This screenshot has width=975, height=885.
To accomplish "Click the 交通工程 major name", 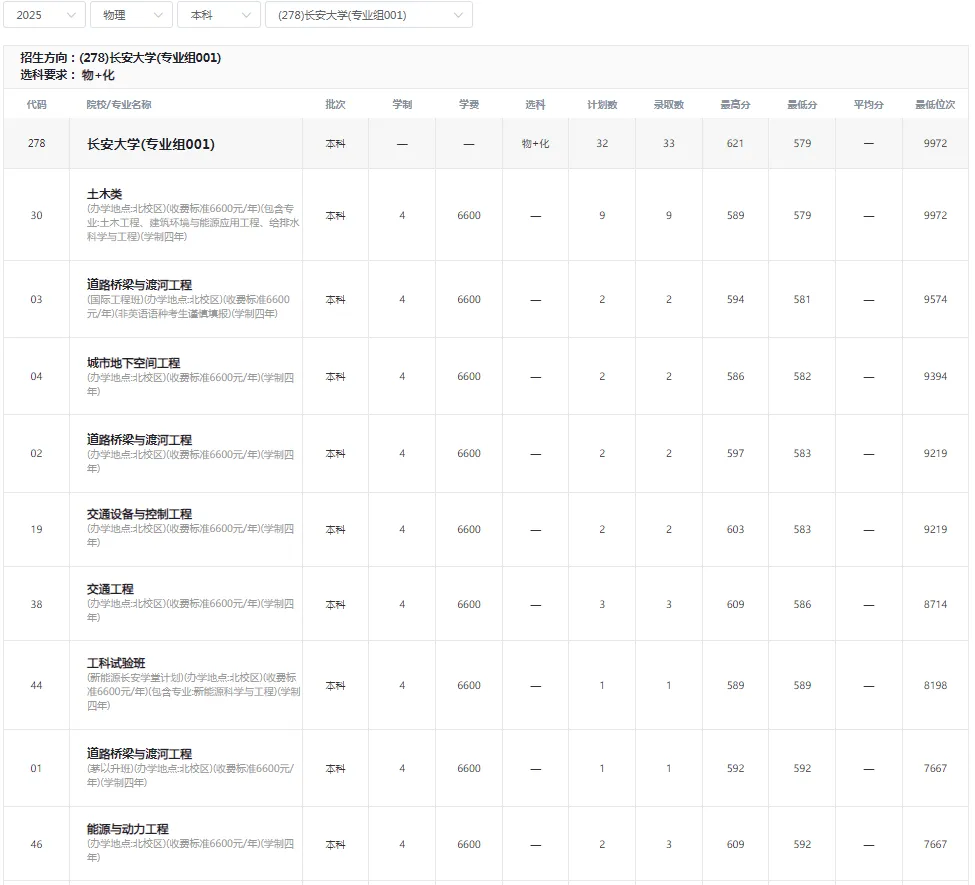I will coord(110,588).
